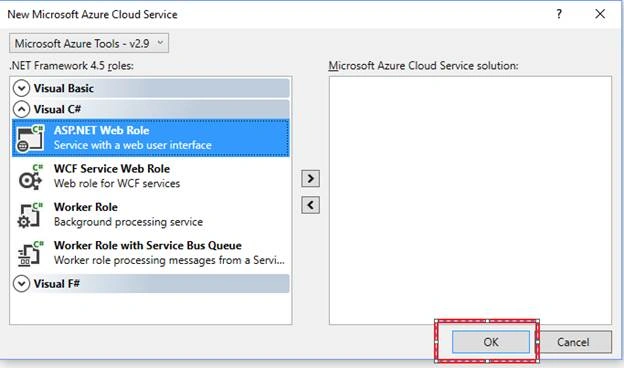
Task: Click the WCF Service Web Role gear icon
Action: (x=30, y=177)
